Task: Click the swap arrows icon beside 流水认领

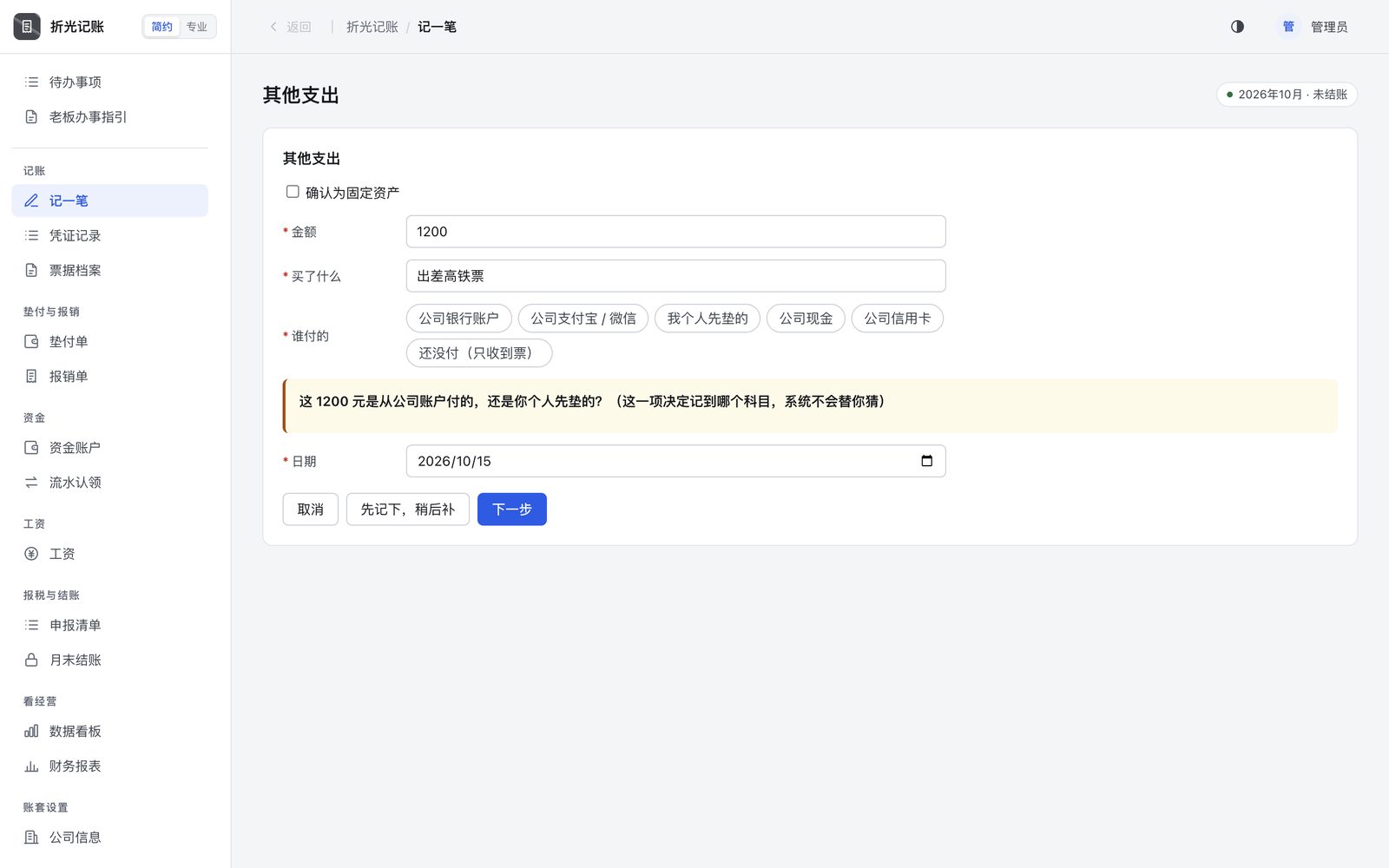Action: (x=31, y=482)
